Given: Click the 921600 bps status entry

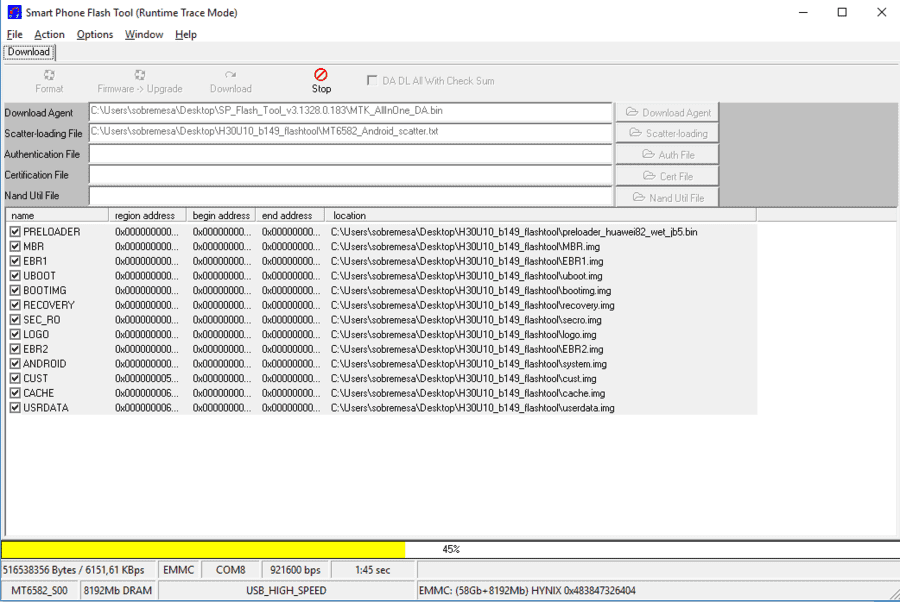Looking at the screenshot, I should click(295, 570).
